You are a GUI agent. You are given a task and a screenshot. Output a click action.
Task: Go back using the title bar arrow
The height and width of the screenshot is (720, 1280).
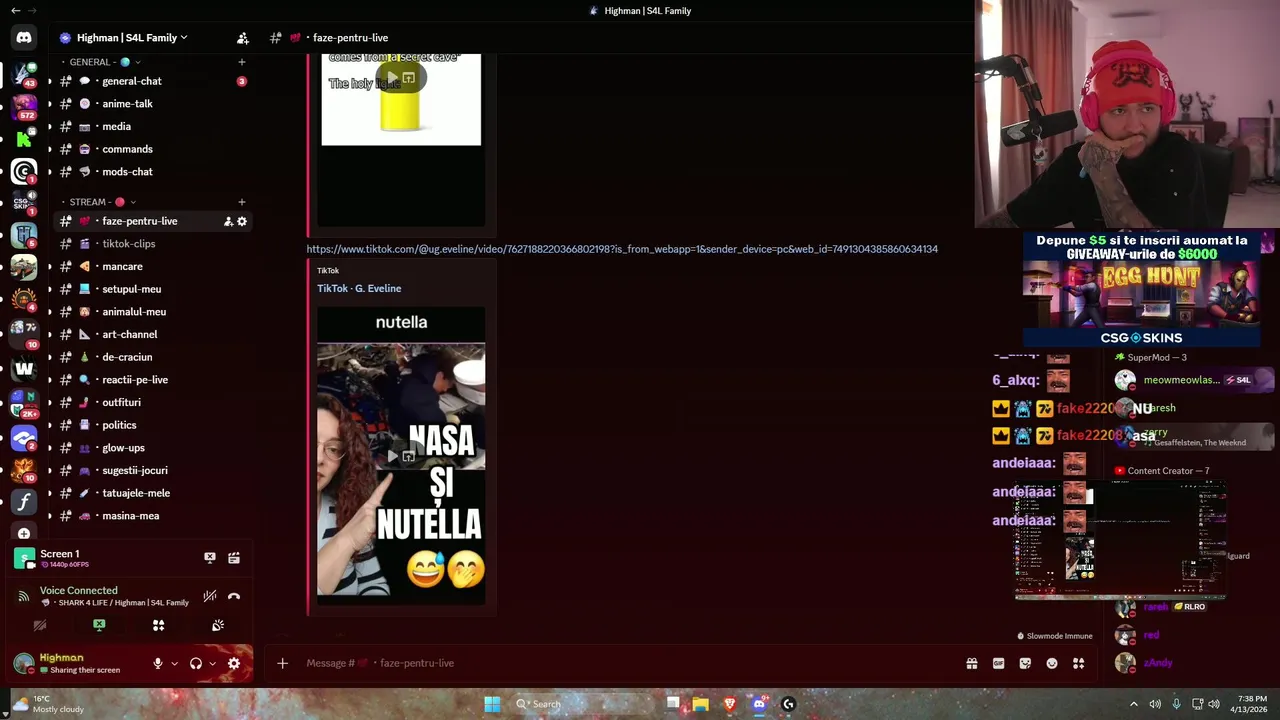pos(15,10)
